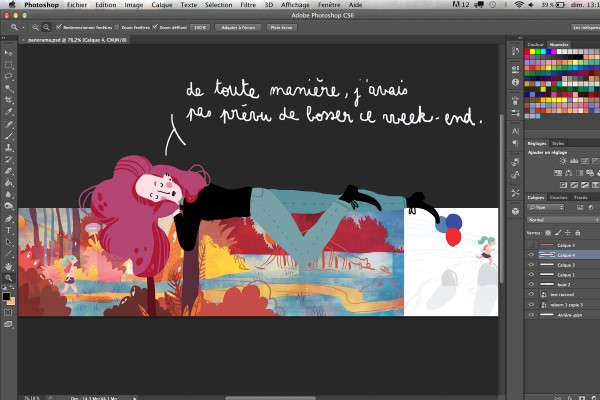Select the Eraser tool
Image resolution: width=600 pixels, height=400 pixels.
8,171
